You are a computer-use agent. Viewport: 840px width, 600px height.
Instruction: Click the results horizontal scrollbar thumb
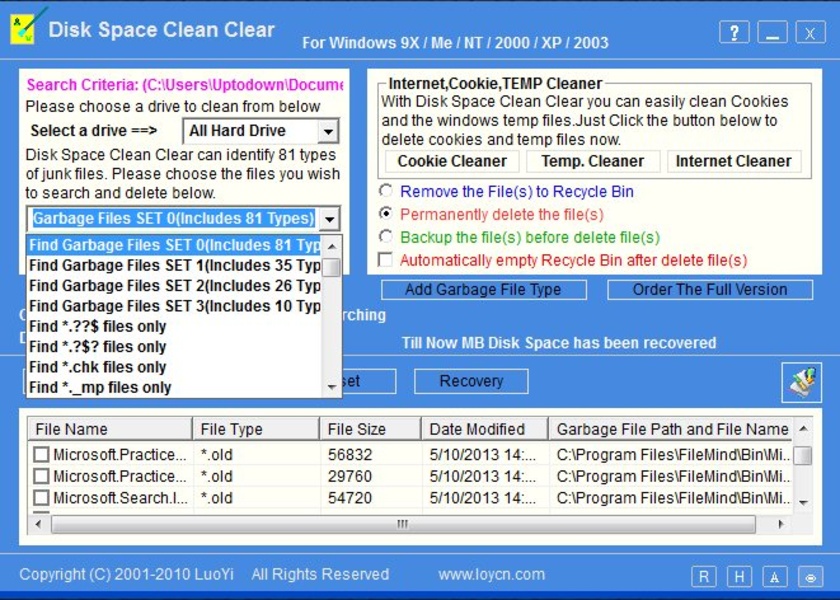pos(403,524)
